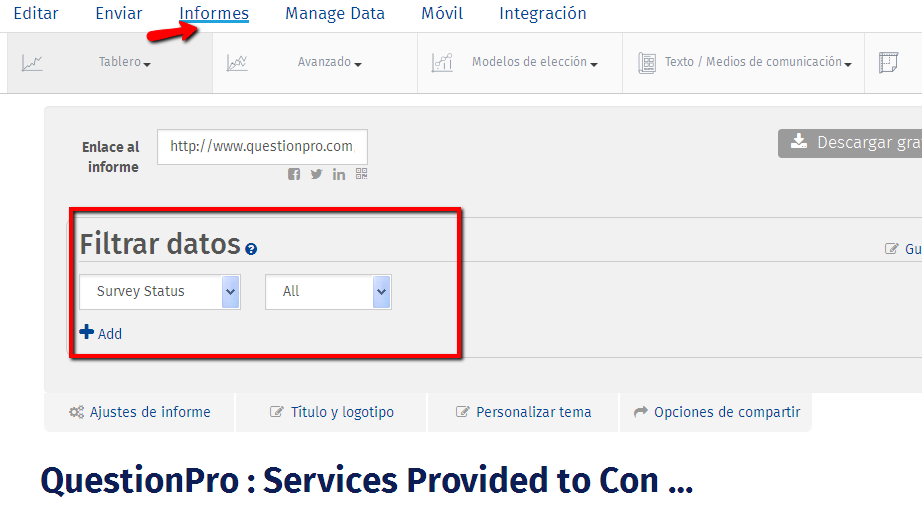922x506 pixels.
Task: Go to the Móvil tab
Action: tap(442, 14)
